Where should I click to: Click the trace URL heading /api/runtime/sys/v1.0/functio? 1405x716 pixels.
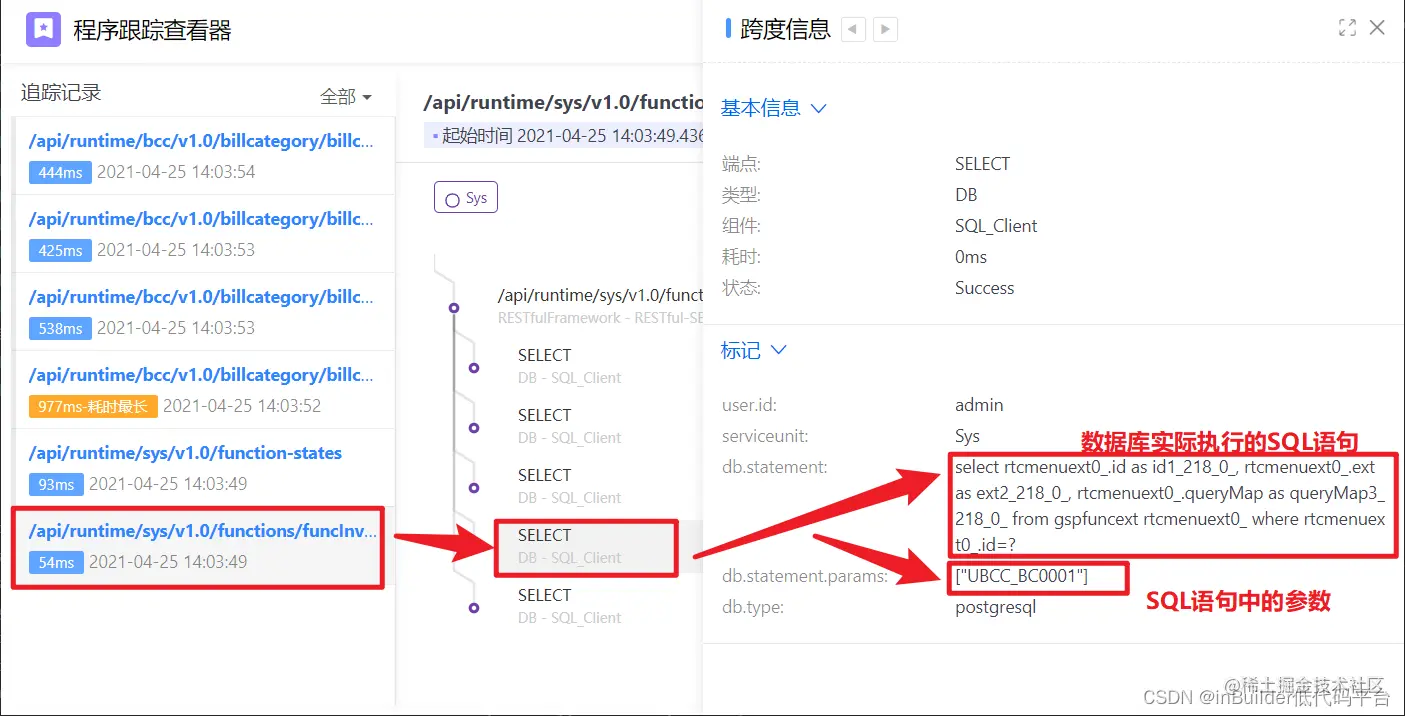tap(565, 102)
